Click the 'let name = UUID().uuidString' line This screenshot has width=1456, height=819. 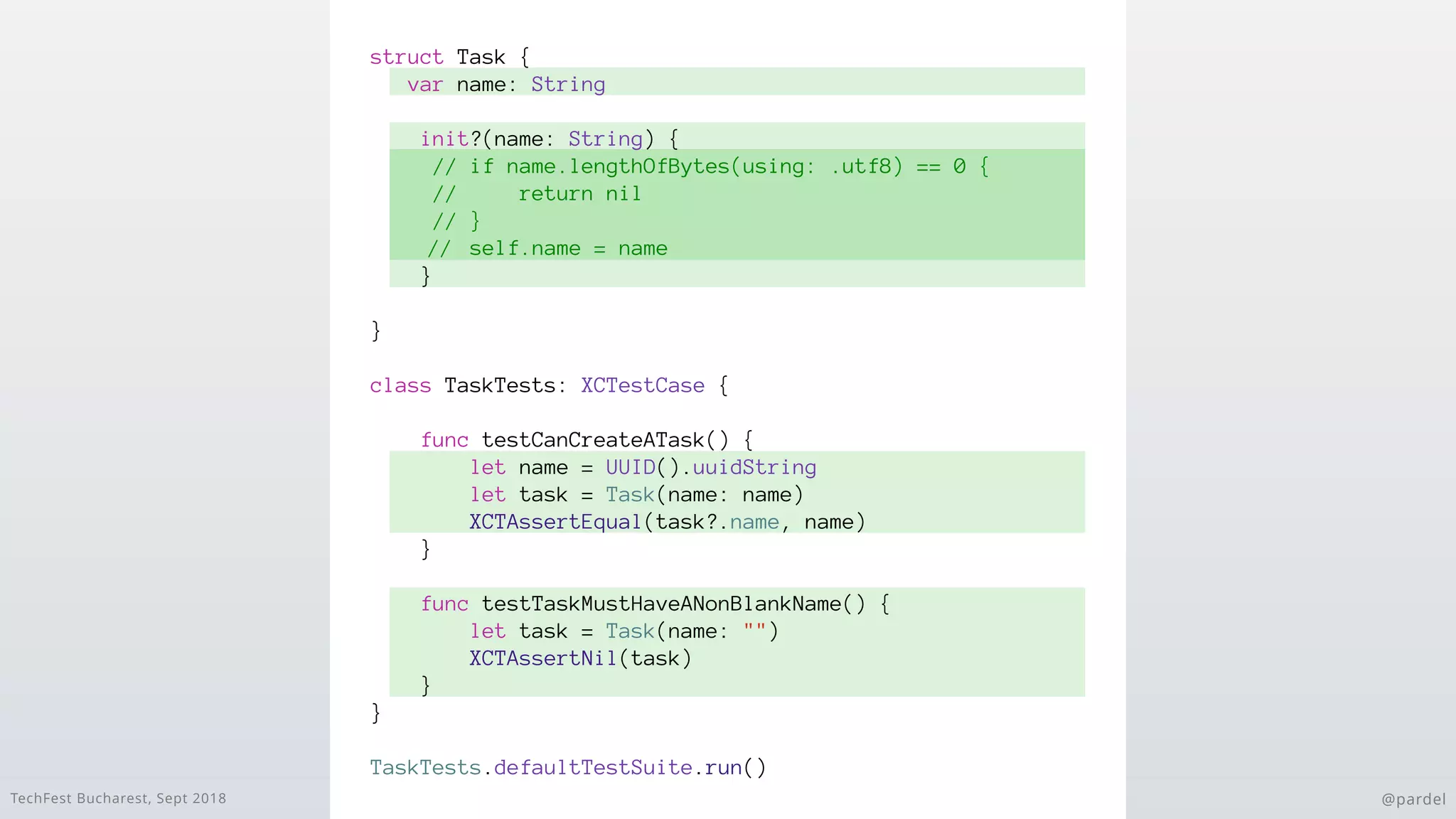coord(643,467)
